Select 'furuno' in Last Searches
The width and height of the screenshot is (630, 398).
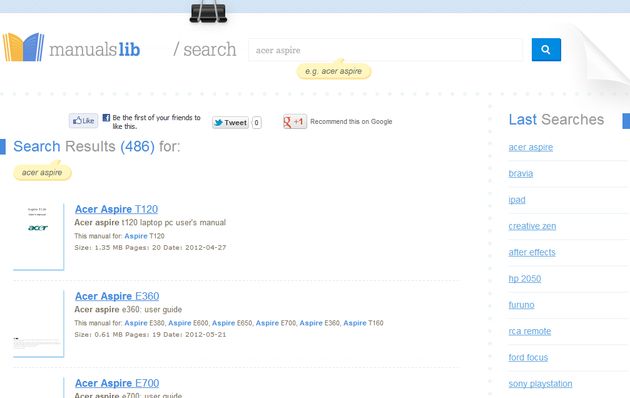pyautogui.click(x=521, y=305)
